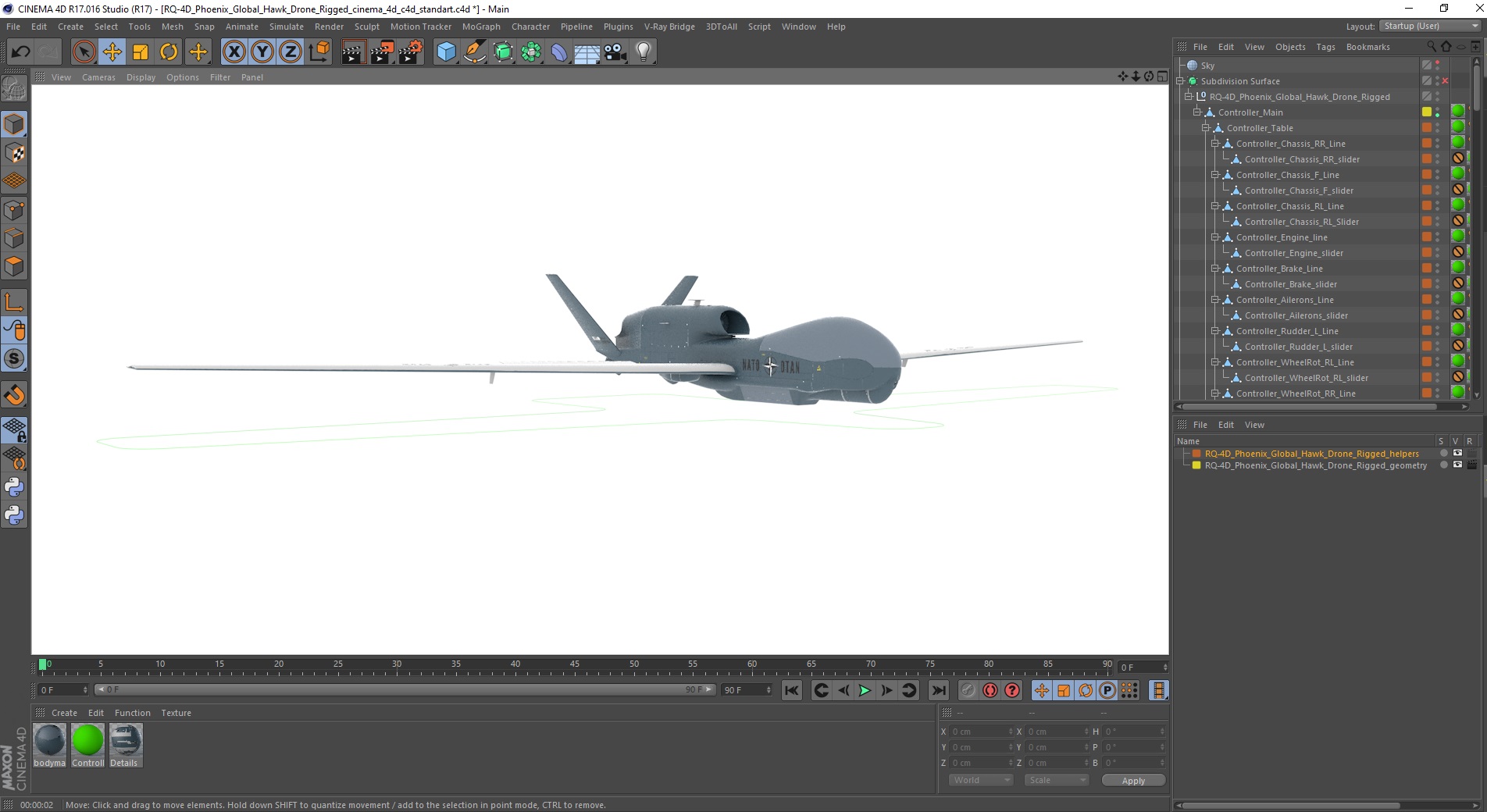Click the X position input field

(981, 732)
